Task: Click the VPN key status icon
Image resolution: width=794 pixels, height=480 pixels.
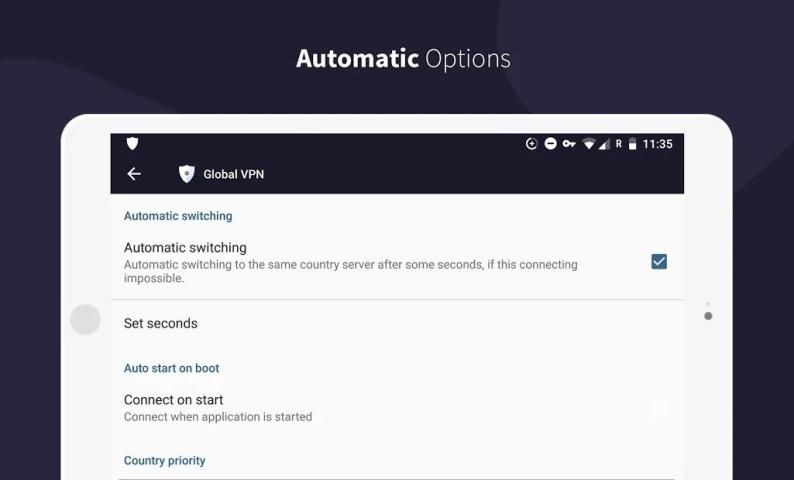Action: 569,144
